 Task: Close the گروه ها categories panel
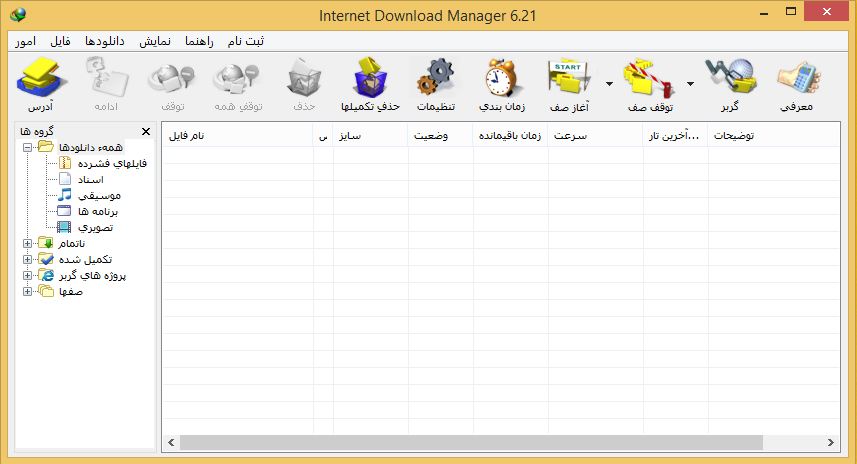(x=146, y=131)
